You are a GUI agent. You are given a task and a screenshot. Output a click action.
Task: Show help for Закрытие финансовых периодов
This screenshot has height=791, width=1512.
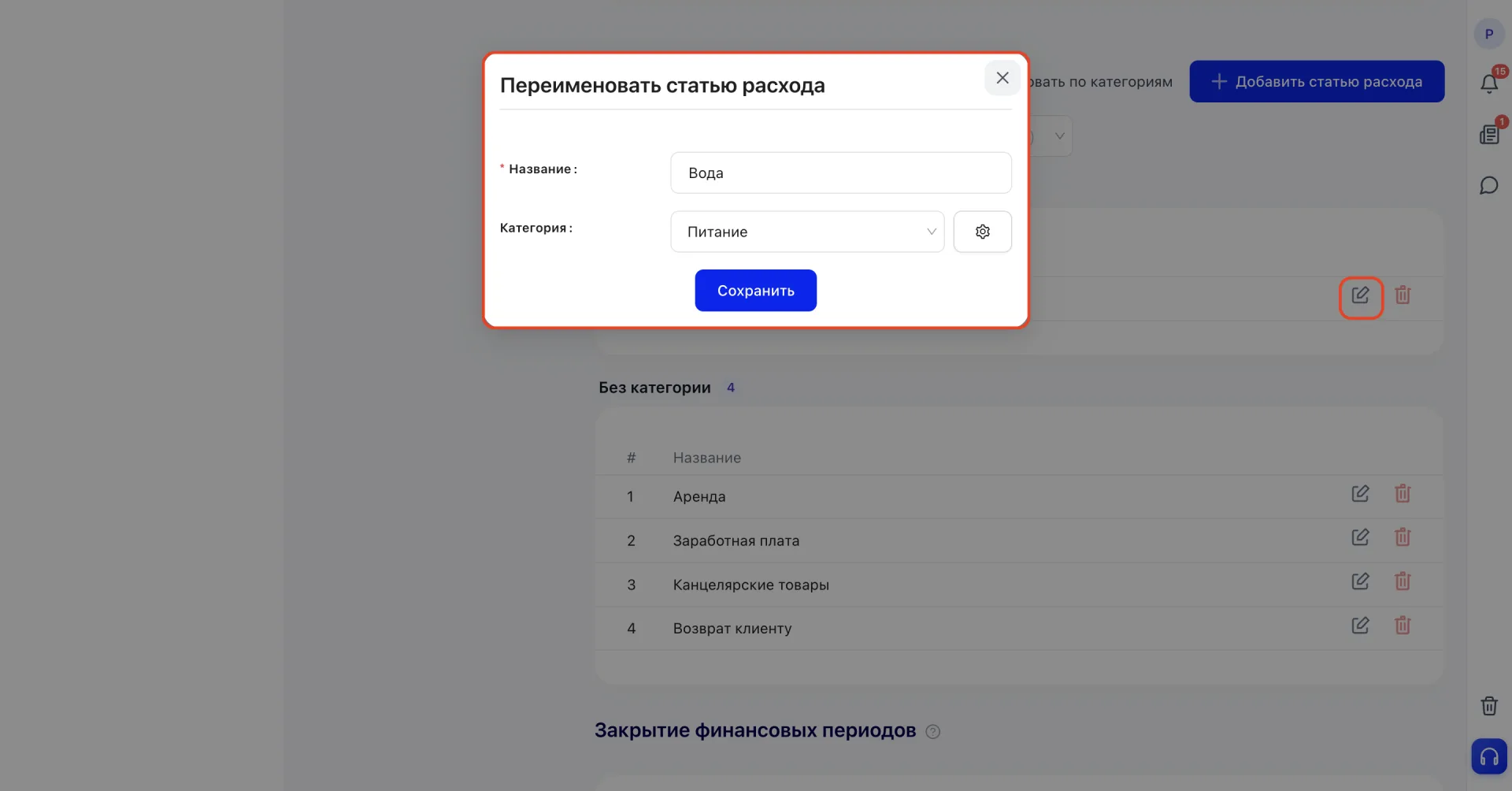(933, 732)
